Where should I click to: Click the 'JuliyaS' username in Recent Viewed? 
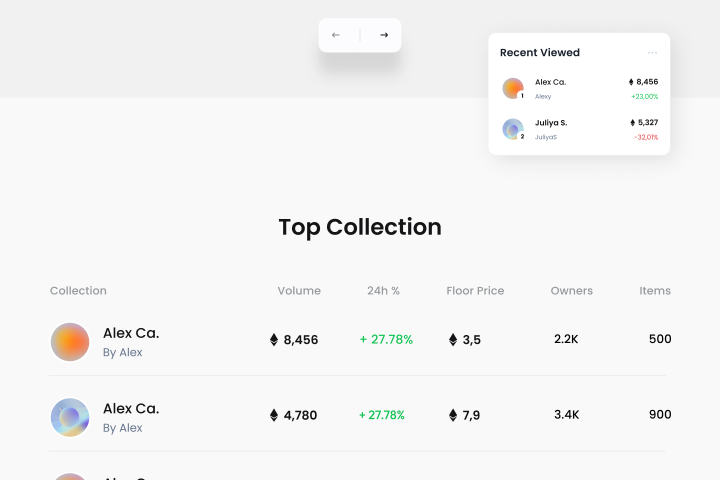click(546, 137)
